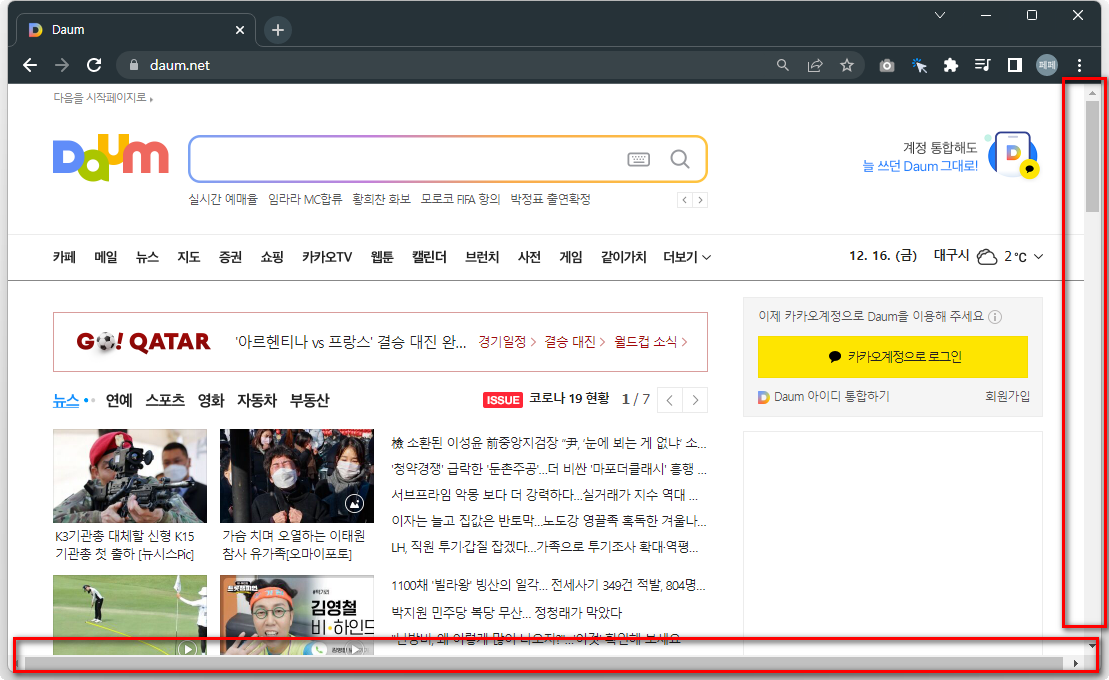
Task: Open the K15 기관총 news thumbnail
Action: 130,476
